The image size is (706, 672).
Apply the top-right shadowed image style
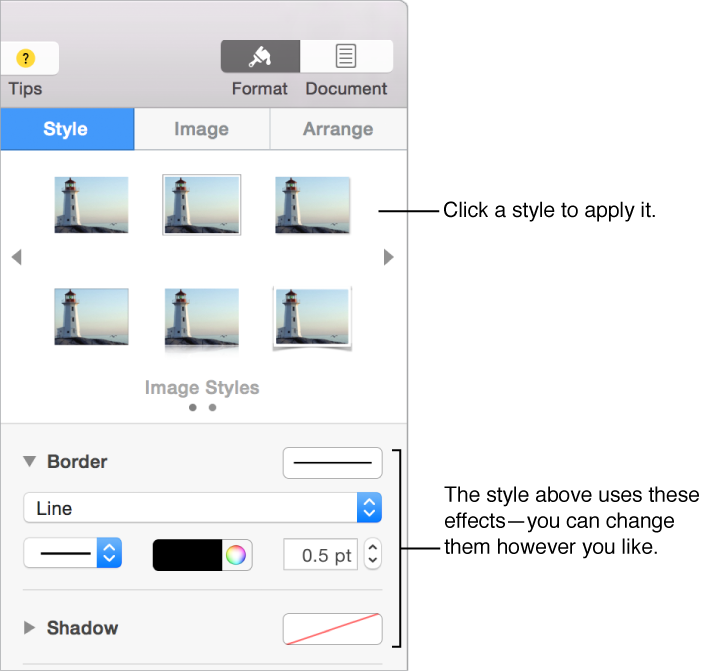coord(312,205)
